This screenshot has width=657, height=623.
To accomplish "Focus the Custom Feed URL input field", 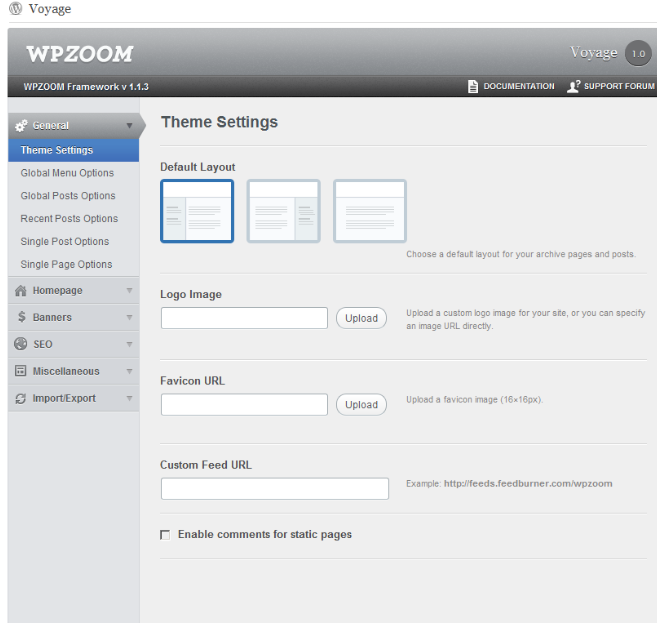I will click(x=275, y=489).
